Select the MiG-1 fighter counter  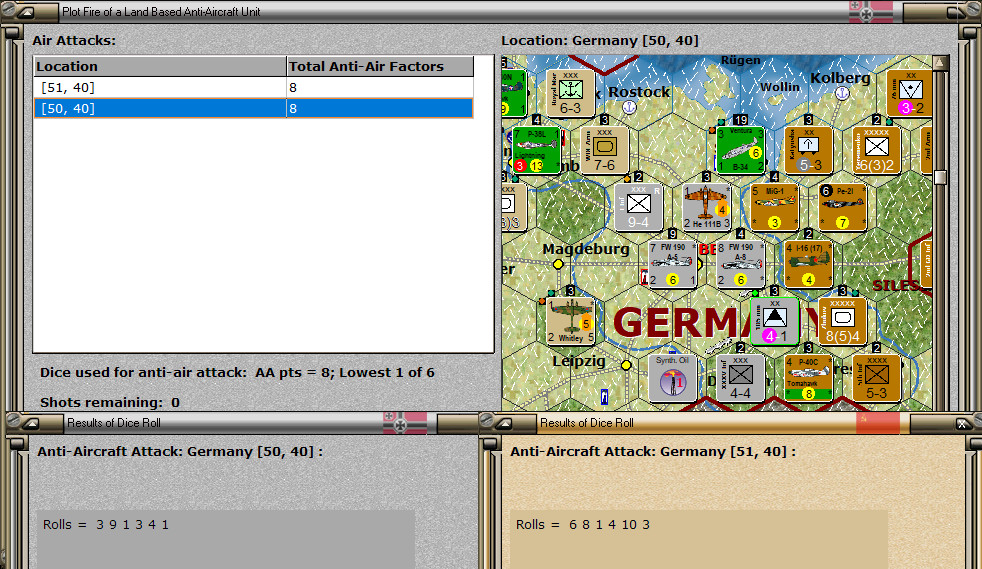[775, 207]
